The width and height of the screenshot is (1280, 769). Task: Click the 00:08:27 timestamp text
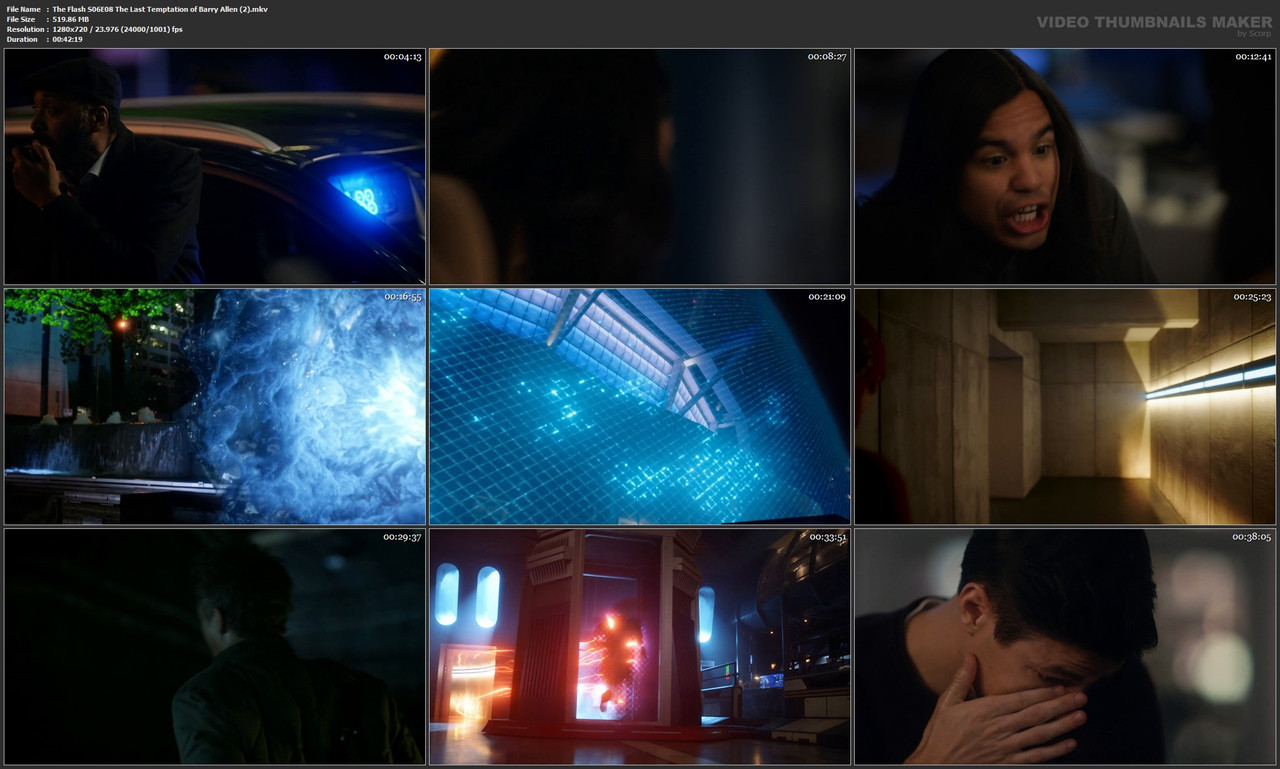tap(827, 57)
